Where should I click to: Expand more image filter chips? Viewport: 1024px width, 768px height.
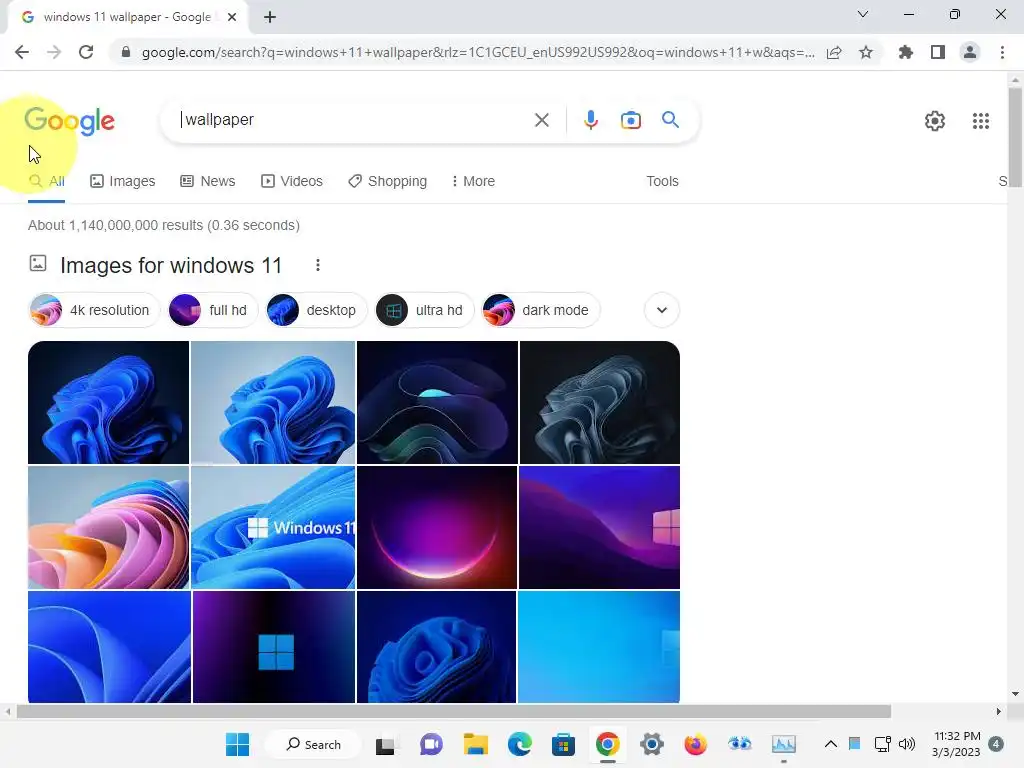[x=662, y=310]
